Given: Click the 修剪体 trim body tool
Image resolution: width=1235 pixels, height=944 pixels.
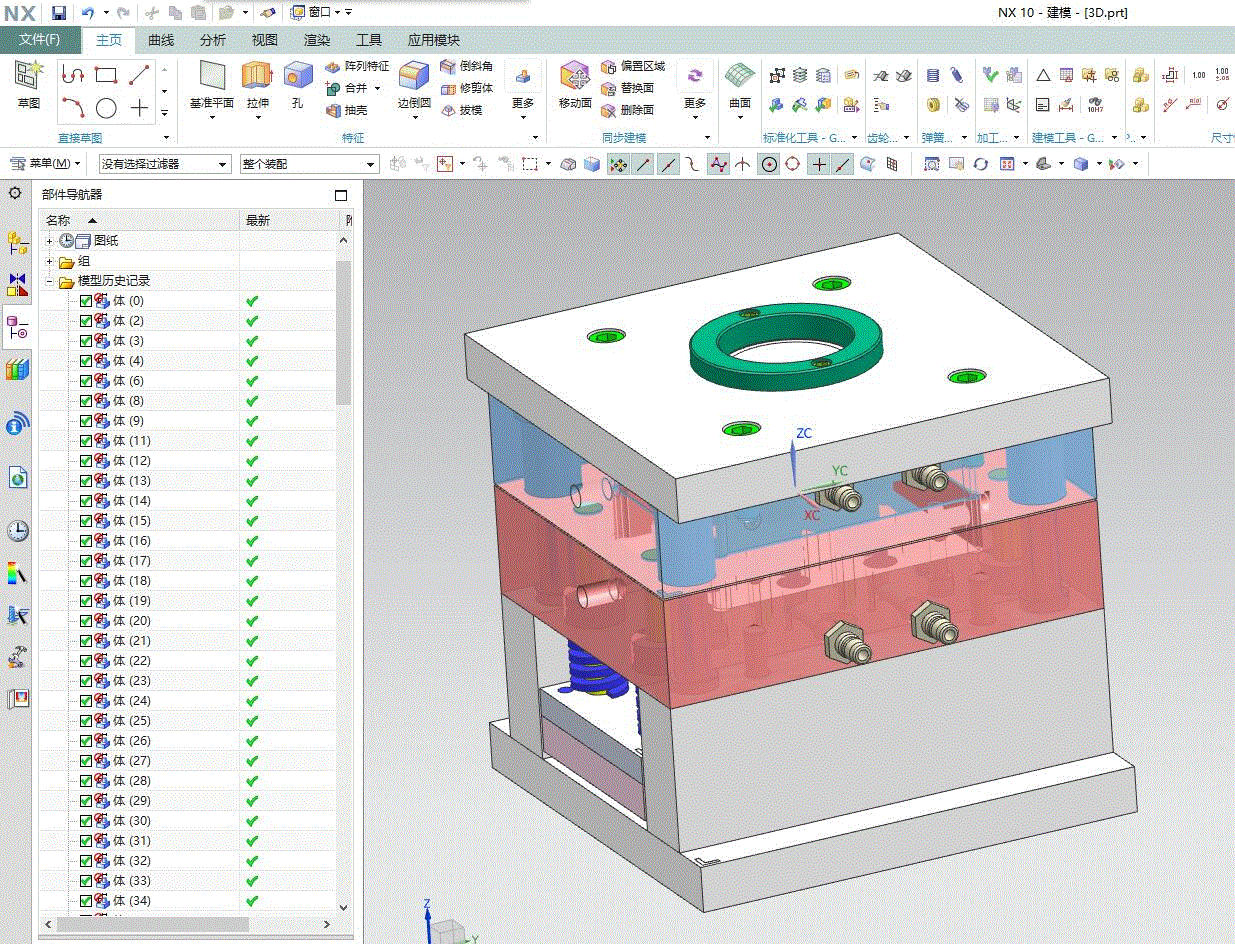Looking at the screenshot, I should pos(467,88).
